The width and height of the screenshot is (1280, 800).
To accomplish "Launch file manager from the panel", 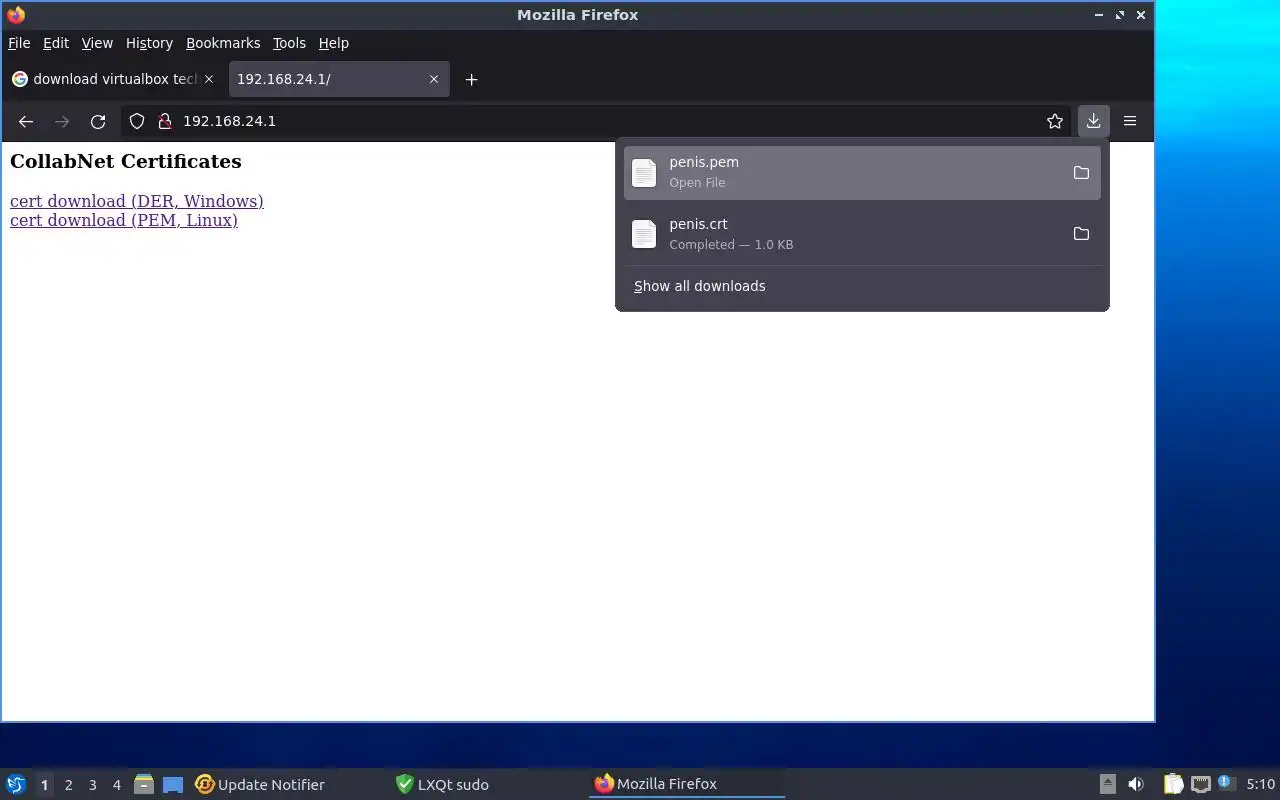I will (143, 784).
